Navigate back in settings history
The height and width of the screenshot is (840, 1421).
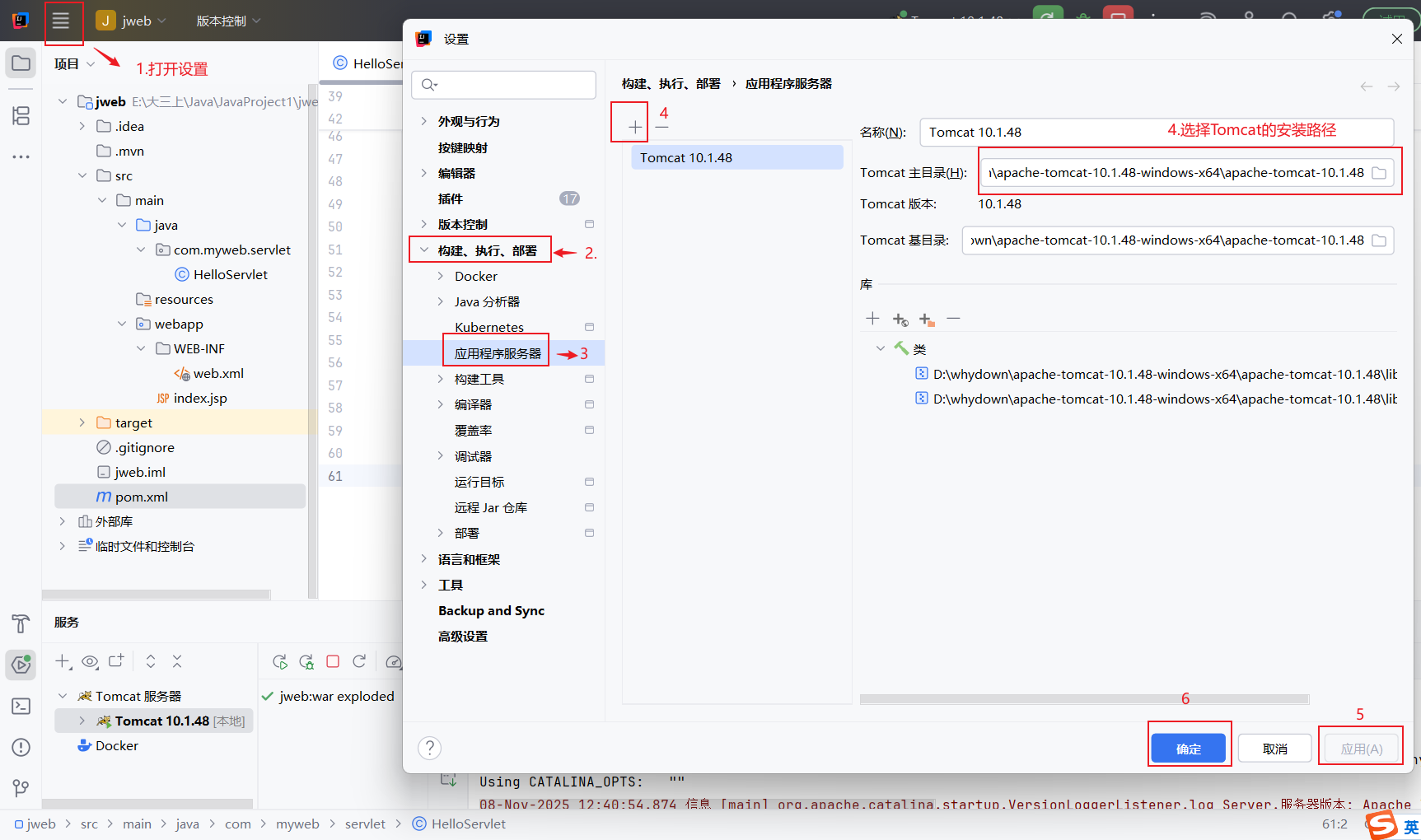coord(1367,86)
